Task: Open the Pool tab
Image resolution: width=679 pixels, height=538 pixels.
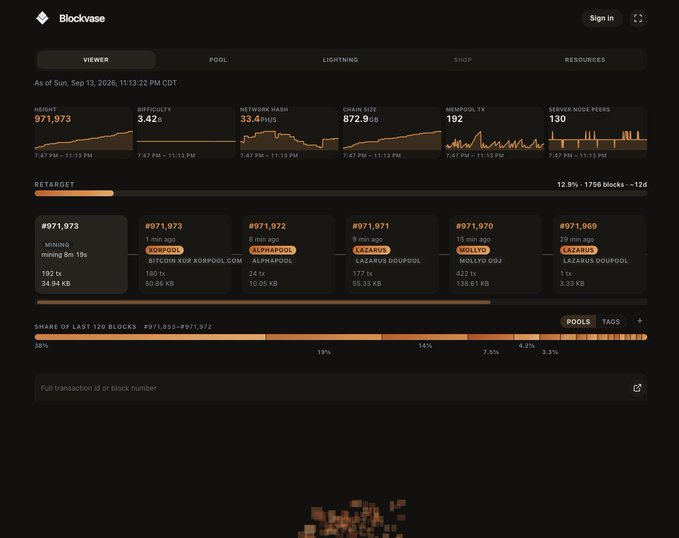Action: 218,60
